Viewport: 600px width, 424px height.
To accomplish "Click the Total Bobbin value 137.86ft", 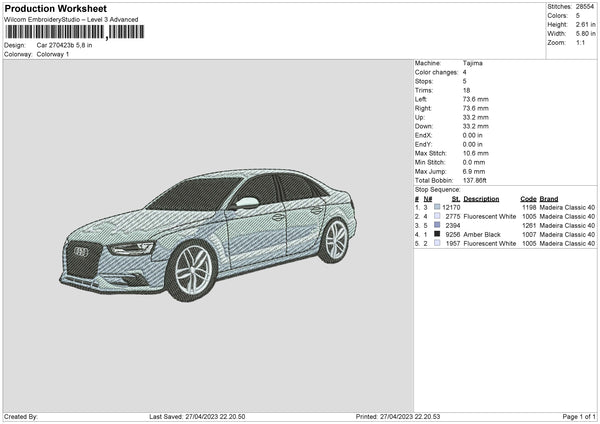I will [x=474, y=180].
